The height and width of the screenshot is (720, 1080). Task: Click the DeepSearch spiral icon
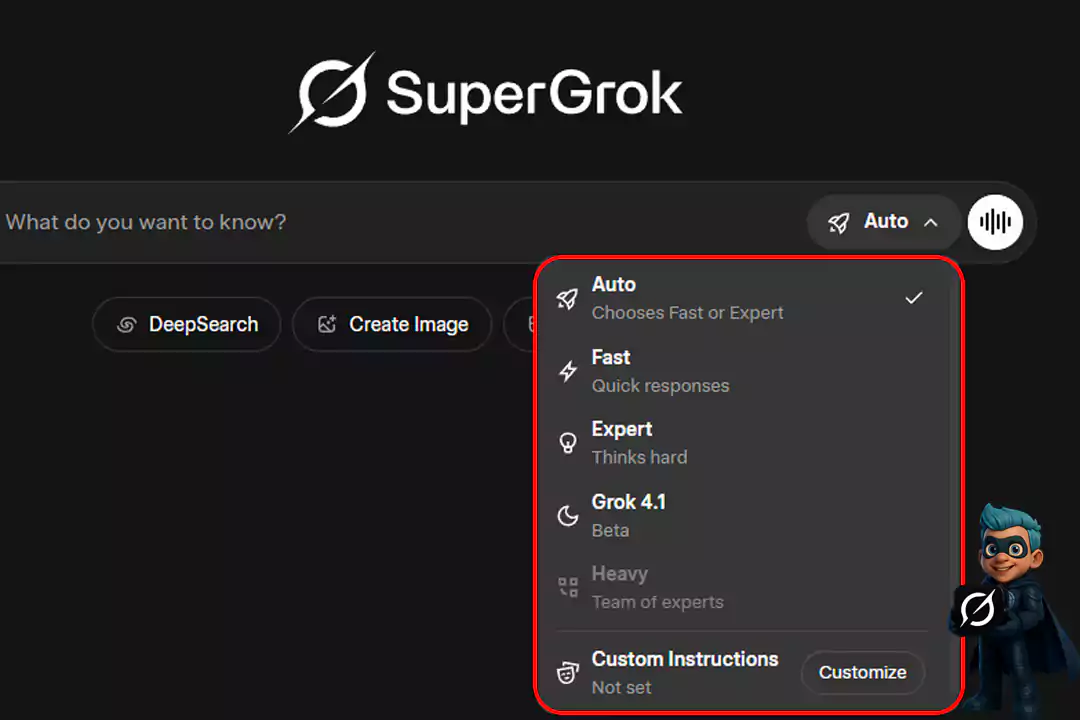point(127,324)
